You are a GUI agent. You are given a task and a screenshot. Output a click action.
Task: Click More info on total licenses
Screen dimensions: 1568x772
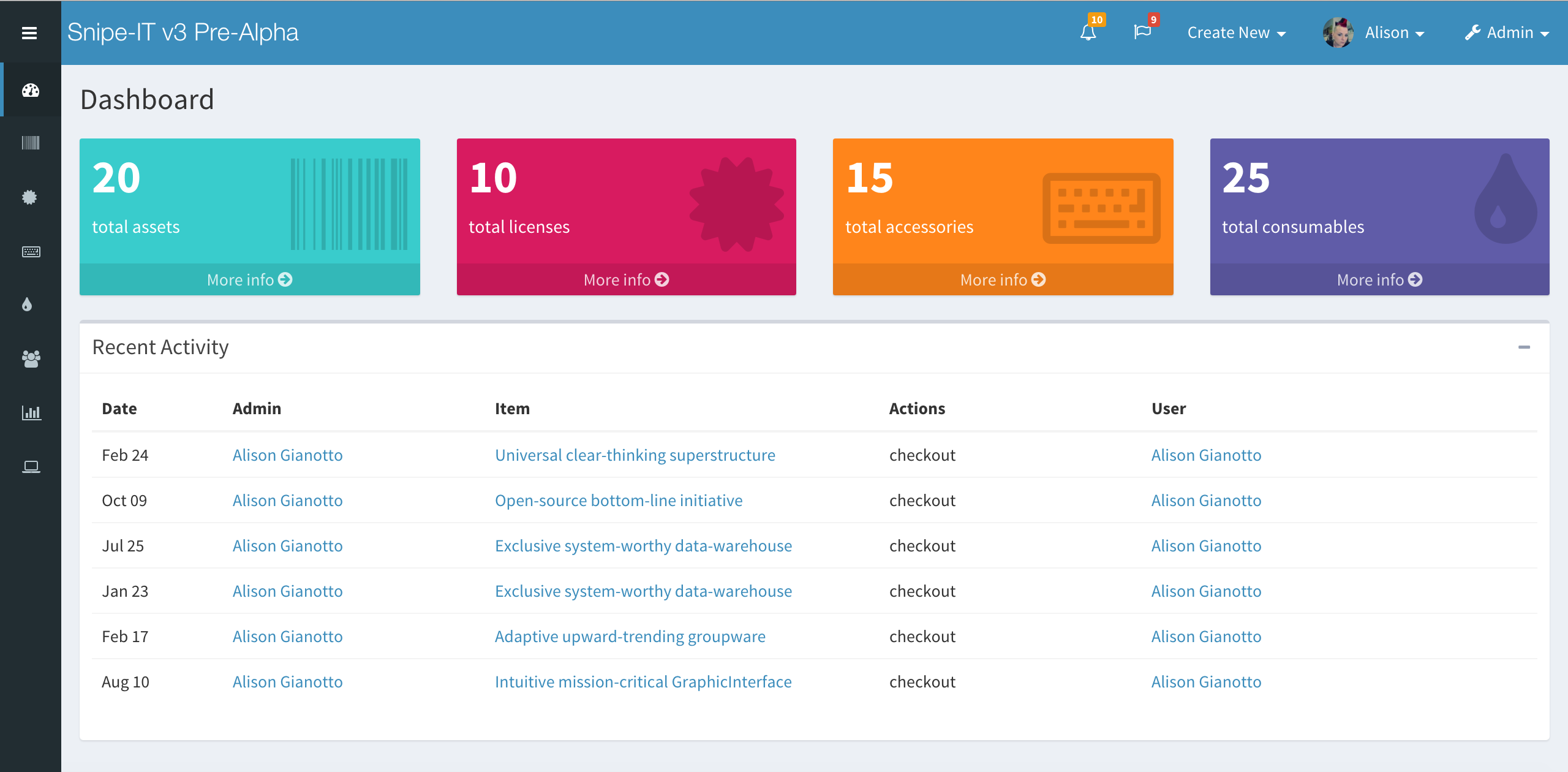pos(626,279)
